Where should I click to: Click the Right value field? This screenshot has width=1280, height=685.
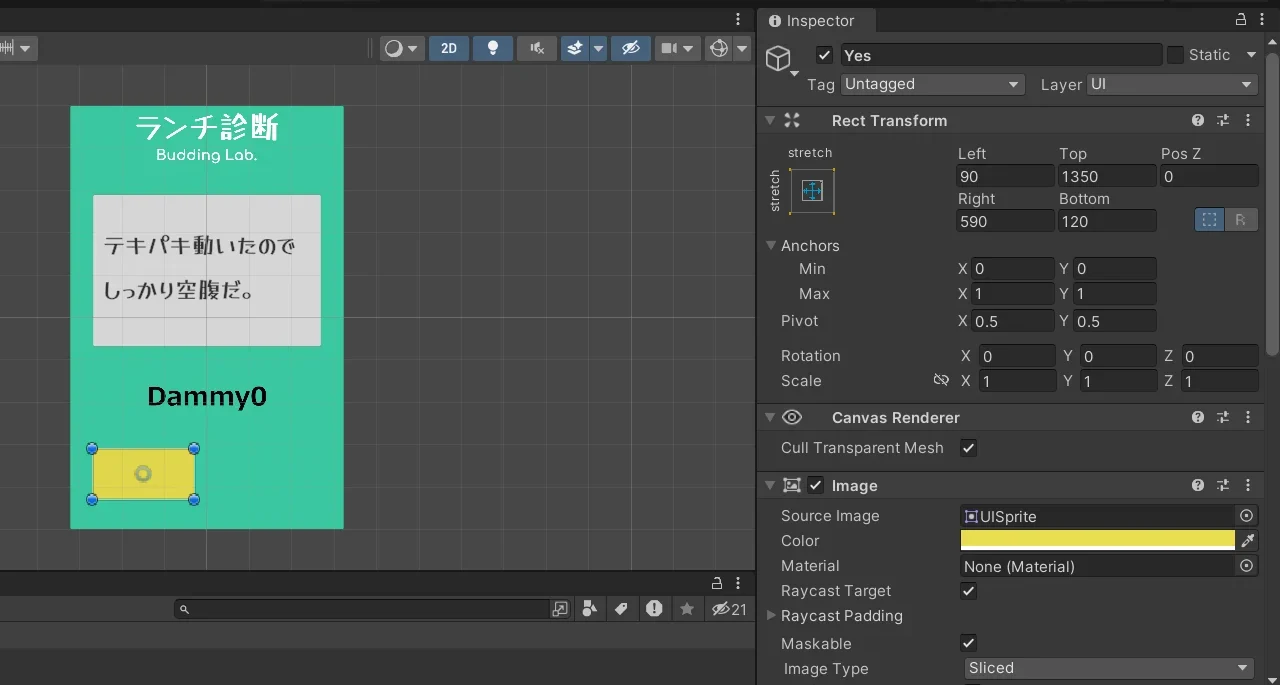1005,221
